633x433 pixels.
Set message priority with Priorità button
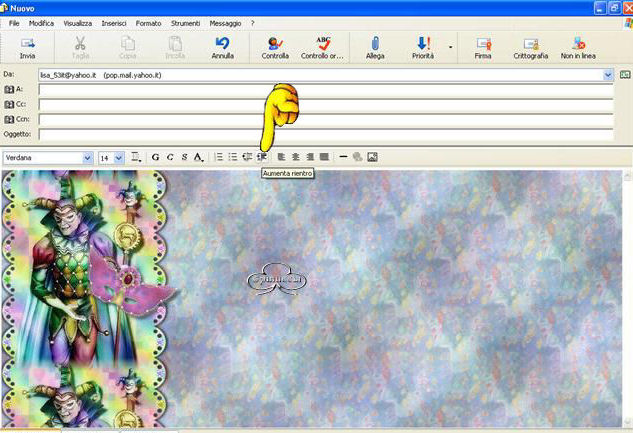[423, 48]
